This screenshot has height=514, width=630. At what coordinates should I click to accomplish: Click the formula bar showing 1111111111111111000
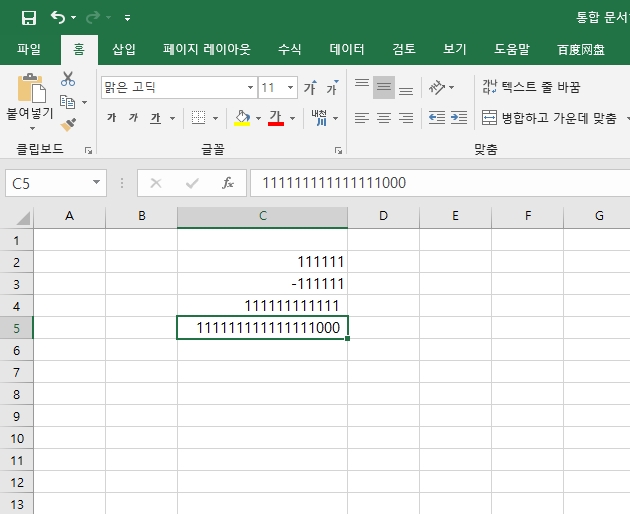440,183
